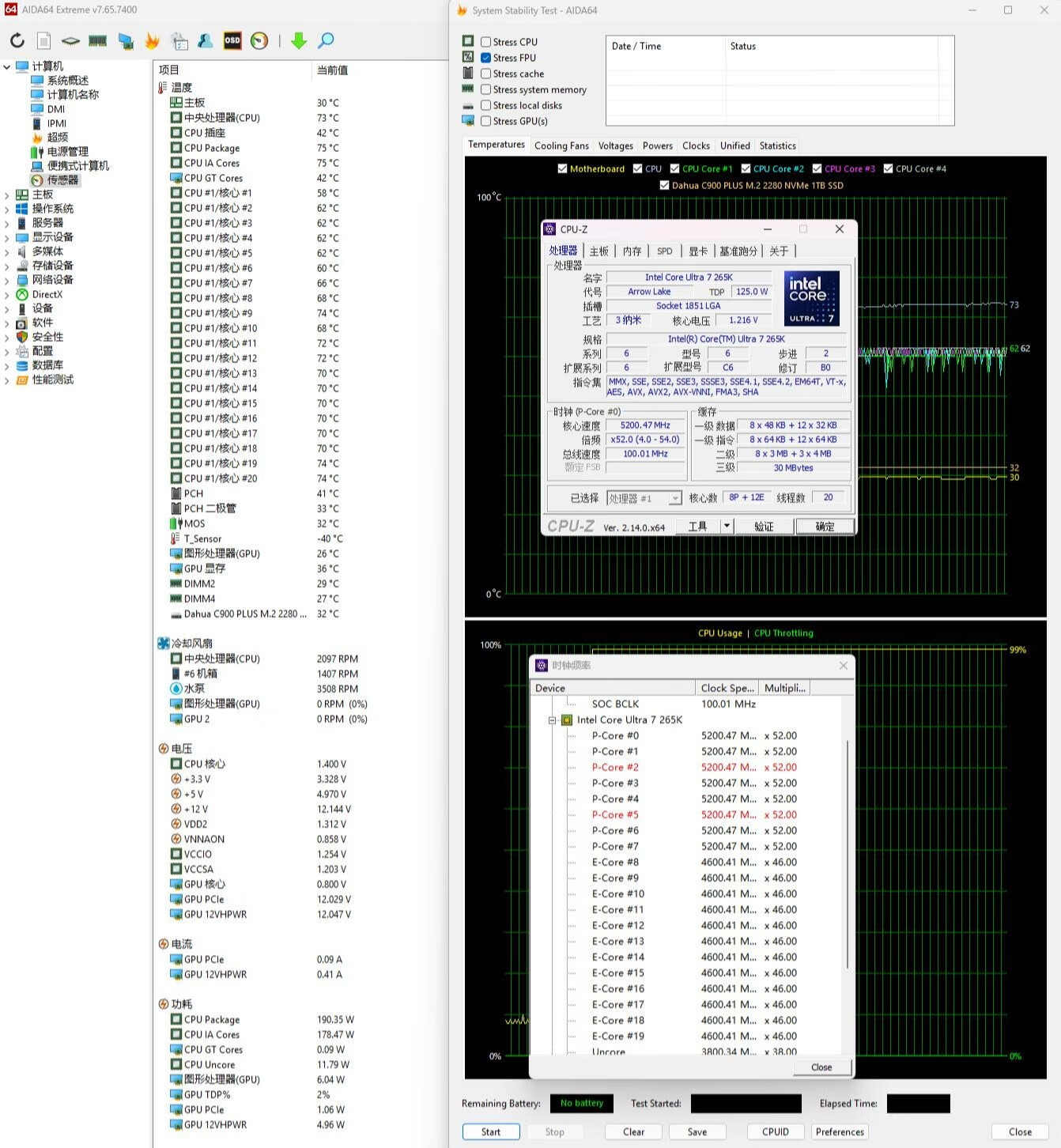Click Save button in stability test
The height and width of the screenshot is (1148, 1061).
coord(697,1131)
